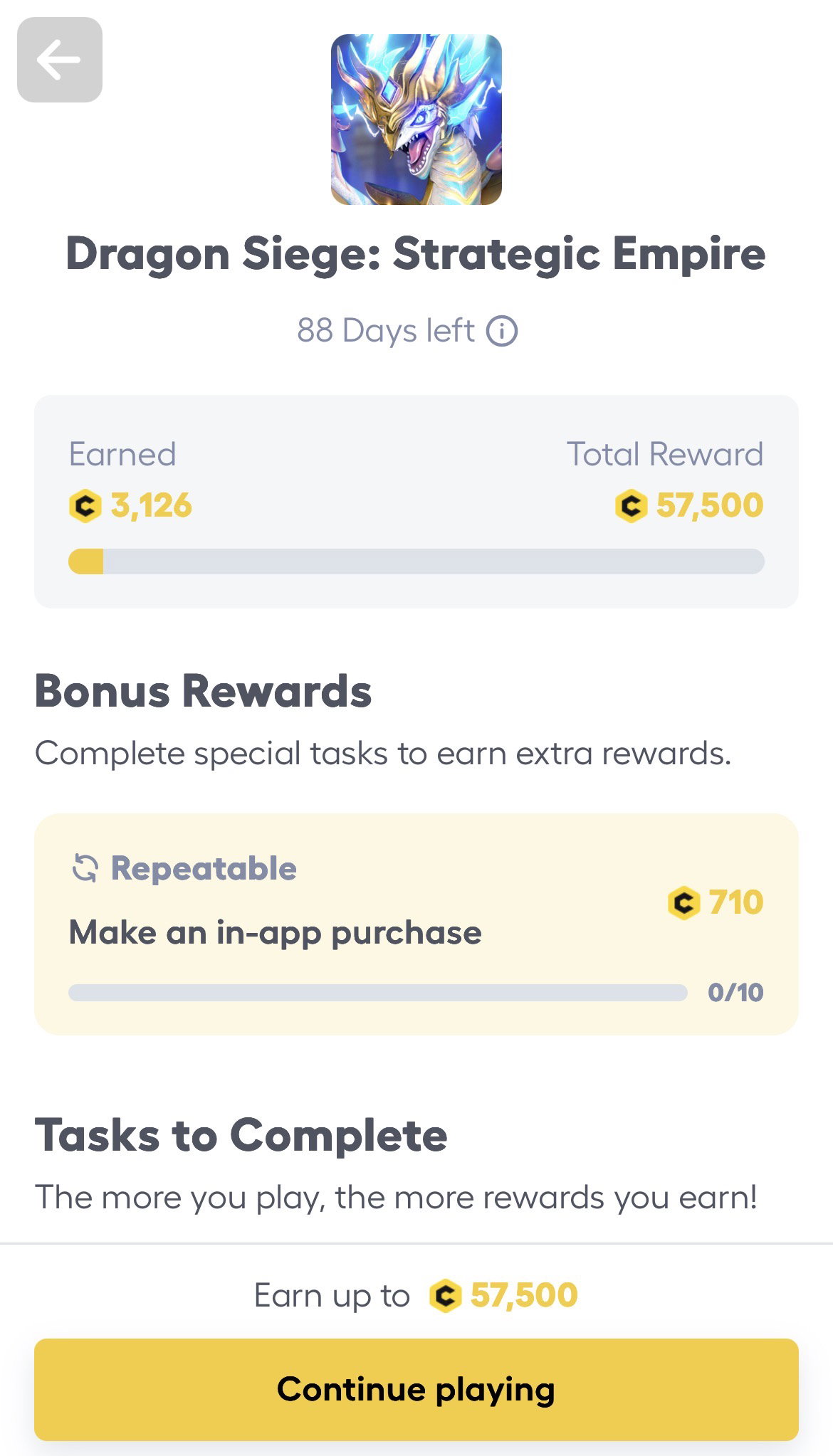Tap the back arrow button

(60, 60)
